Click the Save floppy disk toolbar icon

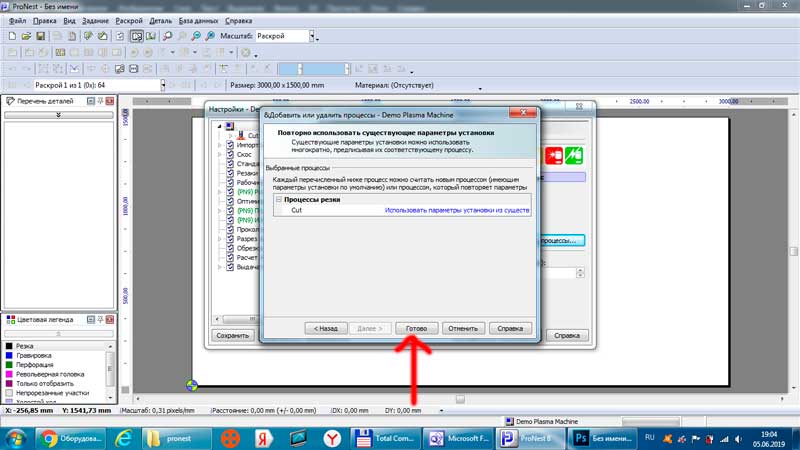40,36
